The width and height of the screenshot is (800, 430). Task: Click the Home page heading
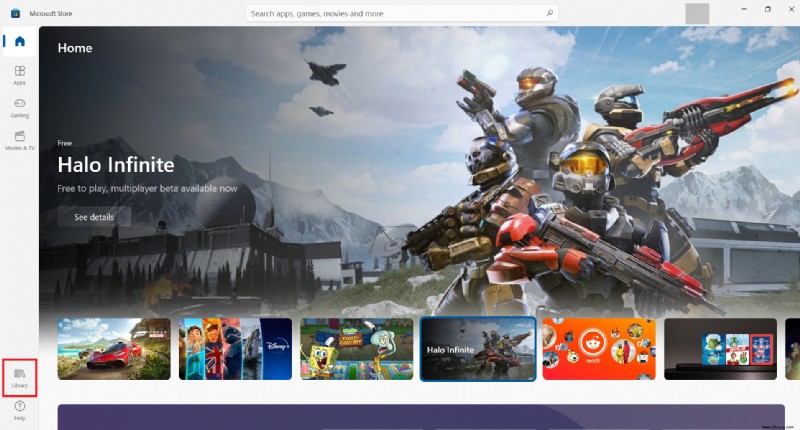[75, 48]
